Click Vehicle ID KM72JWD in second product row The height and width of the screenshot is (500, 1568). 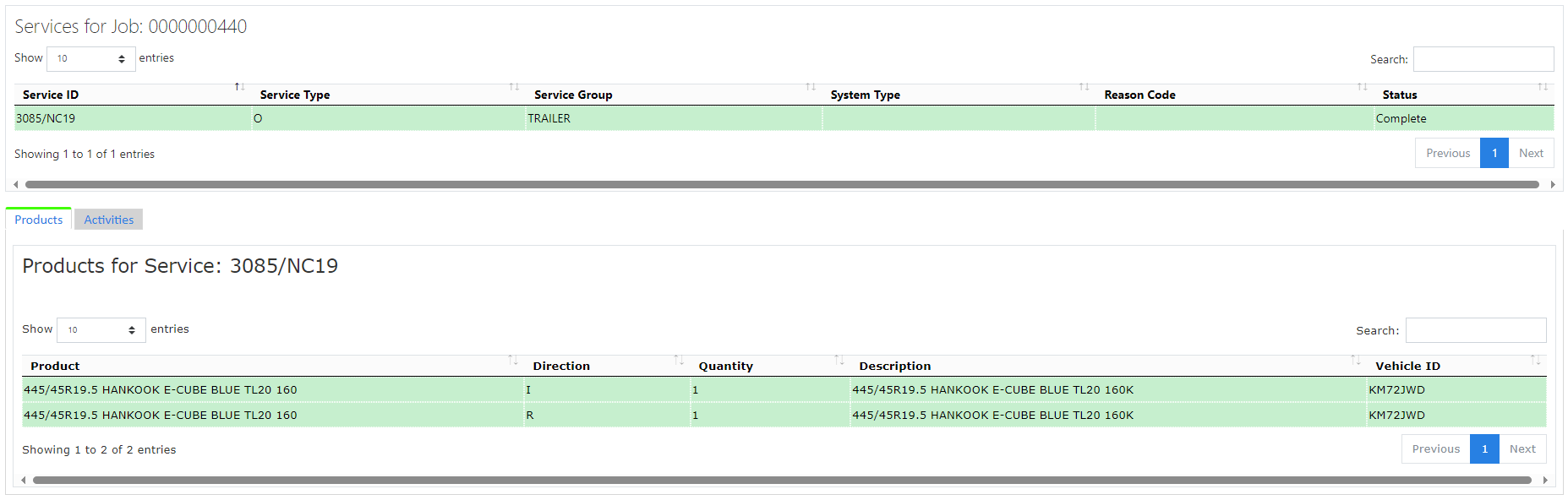[x=1456, y=415]
